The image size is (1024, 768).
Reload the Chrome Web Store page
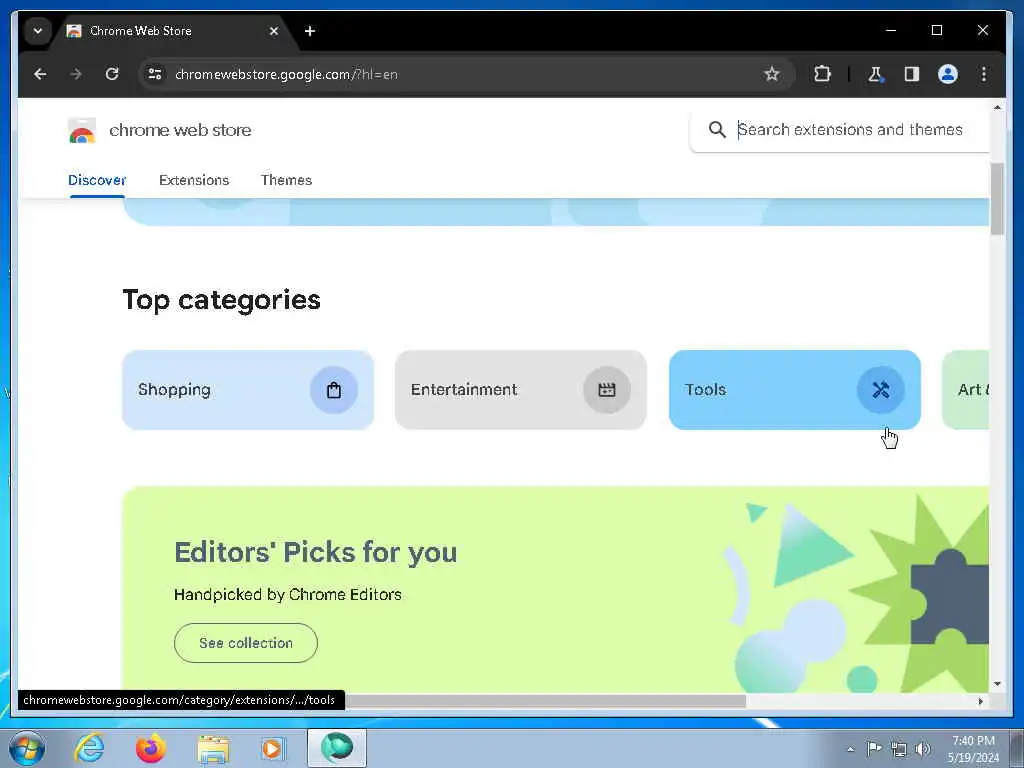[x=112, y=74]
